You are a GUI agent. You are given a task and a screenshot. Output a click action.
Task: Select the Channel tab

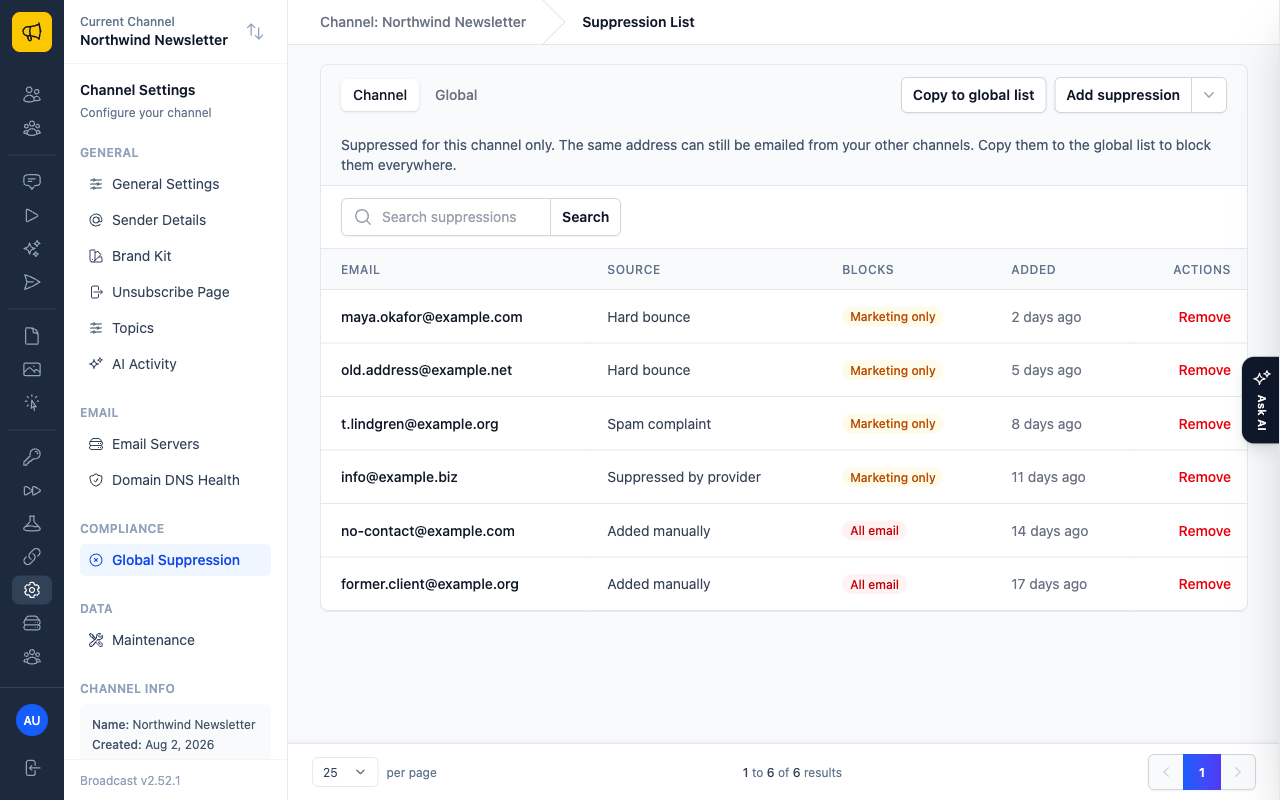380,95
